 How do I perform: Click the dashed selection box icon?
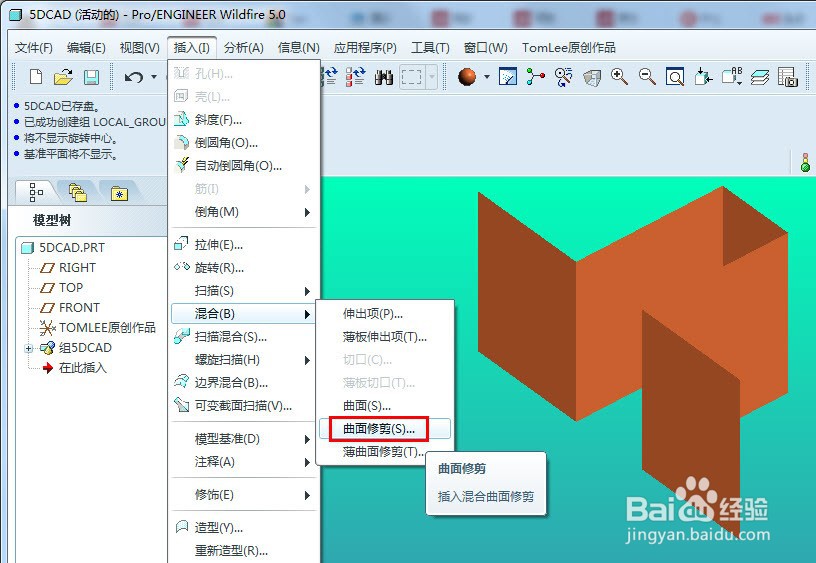click(411, 77)
